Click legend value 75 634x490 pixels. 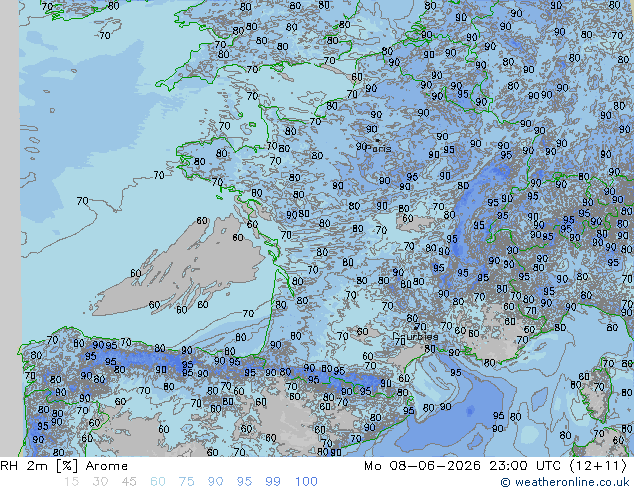[x=186, y=482]
